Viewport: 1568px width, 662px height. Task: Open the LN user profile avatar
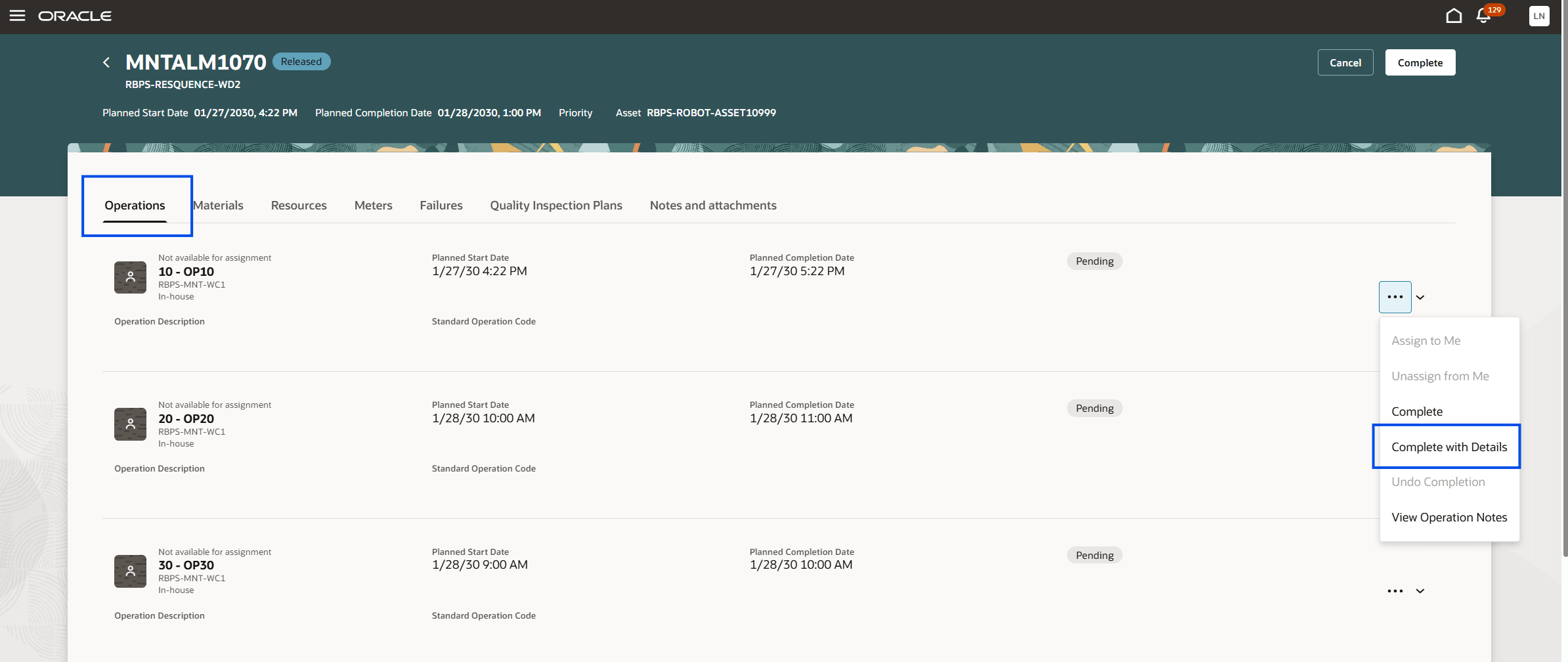(x=1538, y=16)
